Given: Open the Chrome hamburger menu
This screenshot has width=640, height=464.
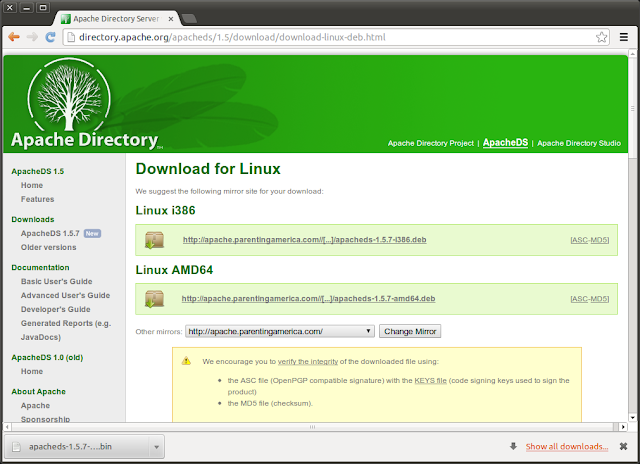Looking at the screenshot, I should [x=624, y=37].
